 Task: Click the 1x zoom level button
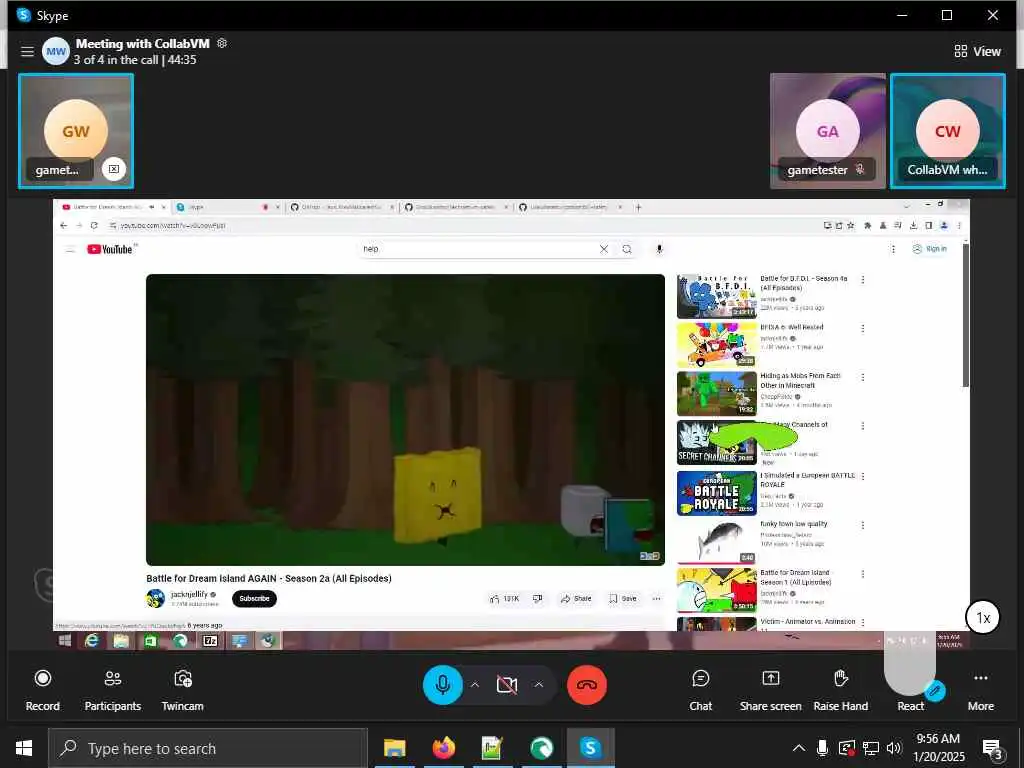(x=983, y=617)
